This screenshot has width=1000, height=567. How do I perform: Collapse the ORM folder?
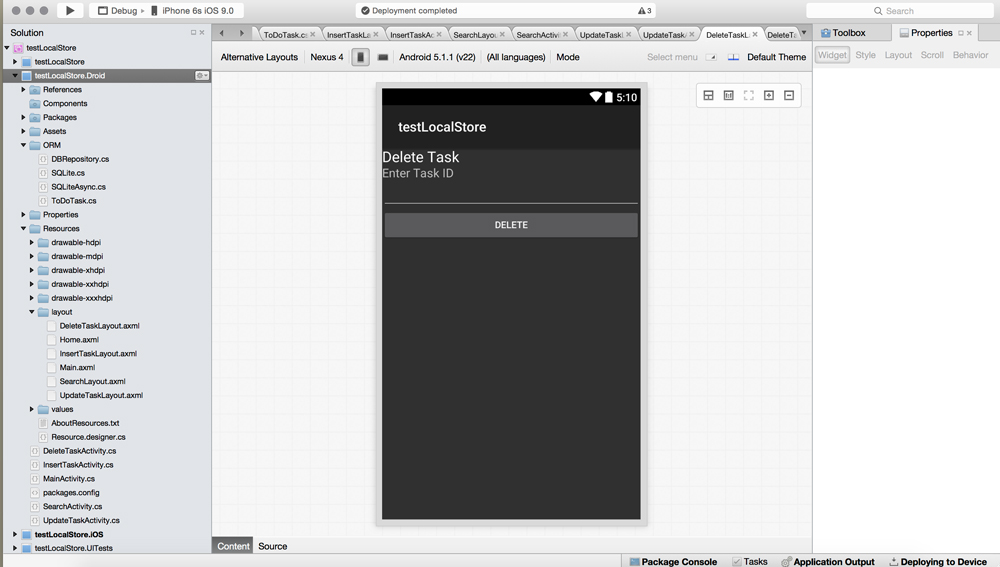click(24, 146)
